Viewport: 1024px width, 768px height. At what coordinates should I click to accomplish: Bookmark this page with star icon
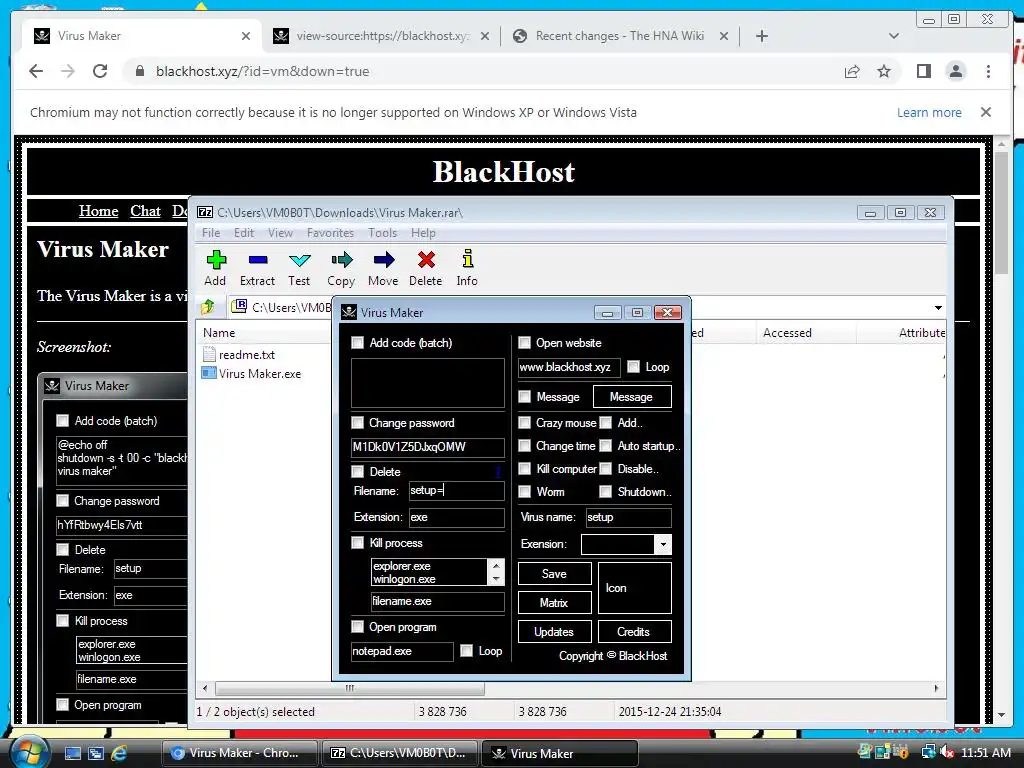coord(884,71)
